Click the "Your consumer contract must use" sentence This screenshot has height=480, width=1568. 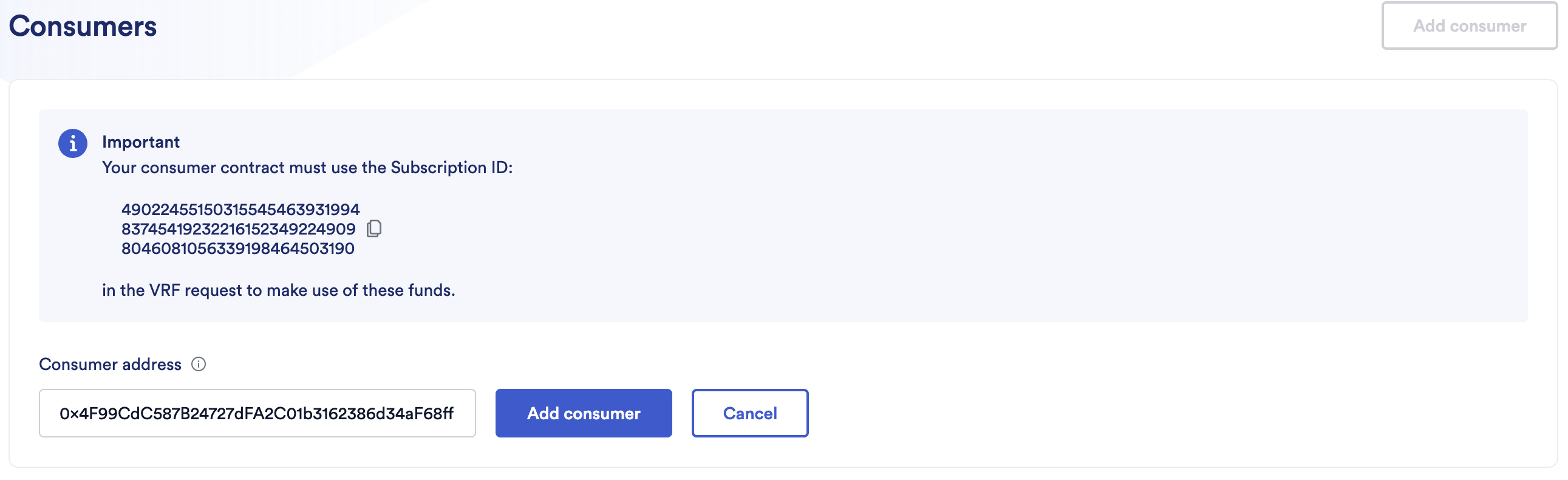pos(244,168)
